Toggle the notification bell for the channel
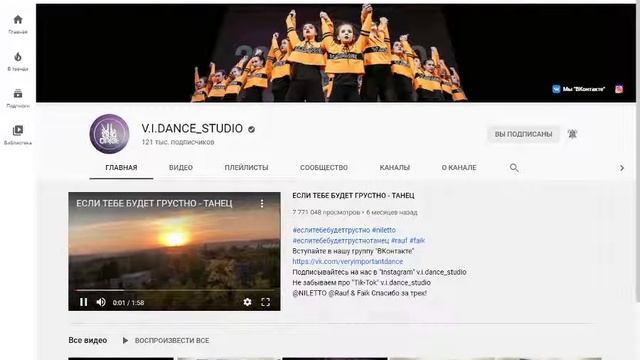 (572, 134)
